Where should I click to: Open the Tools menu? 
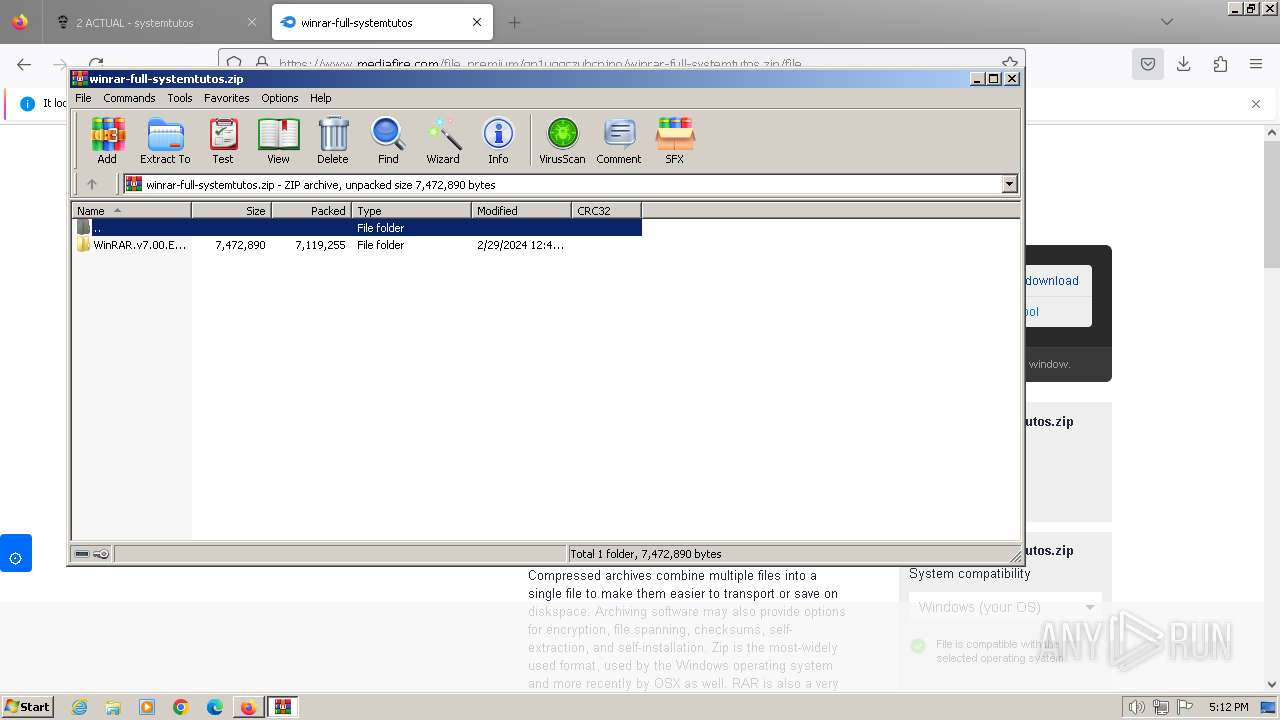click(180, 98)
